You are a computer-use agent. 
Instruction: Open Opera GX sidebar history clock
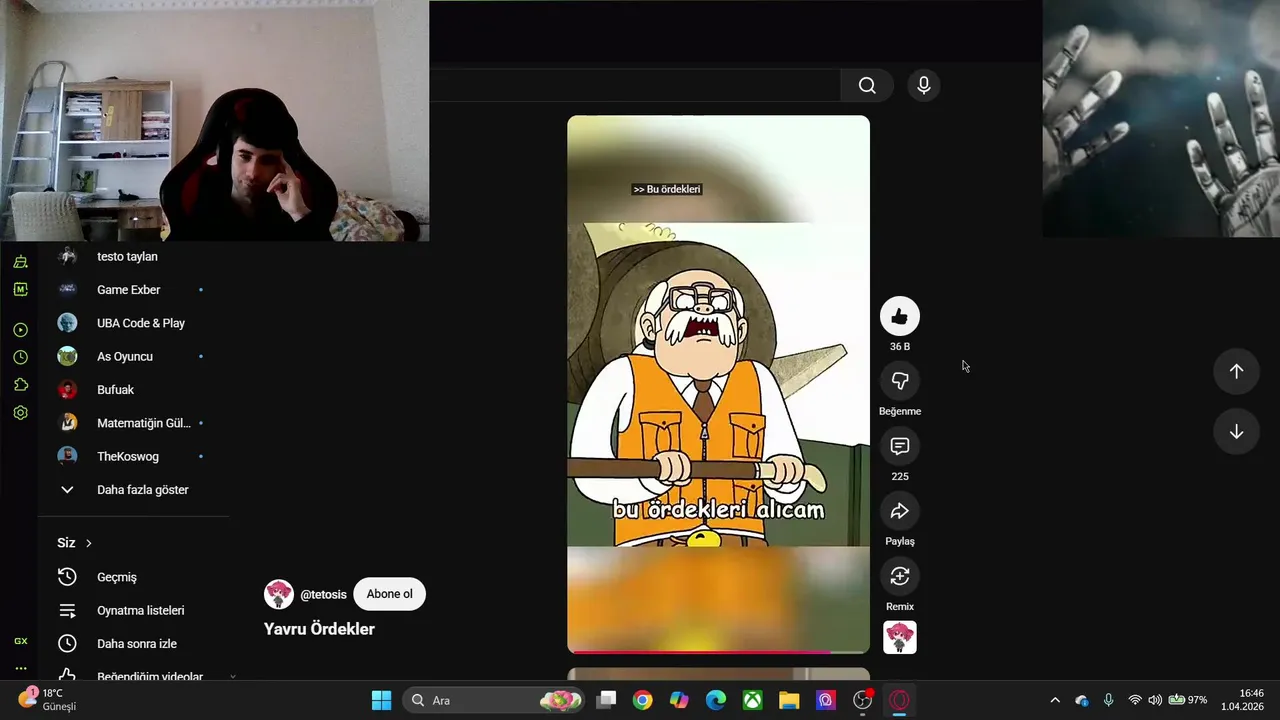(20, 357)
